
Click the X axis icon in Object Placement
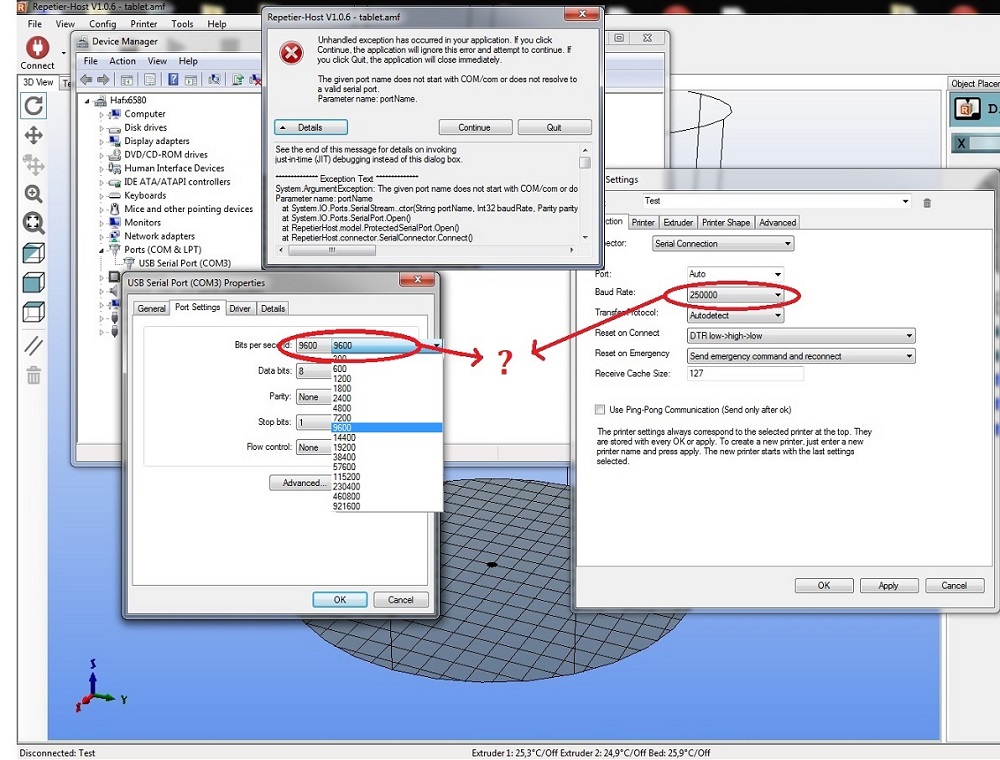[x=961, y=143]
